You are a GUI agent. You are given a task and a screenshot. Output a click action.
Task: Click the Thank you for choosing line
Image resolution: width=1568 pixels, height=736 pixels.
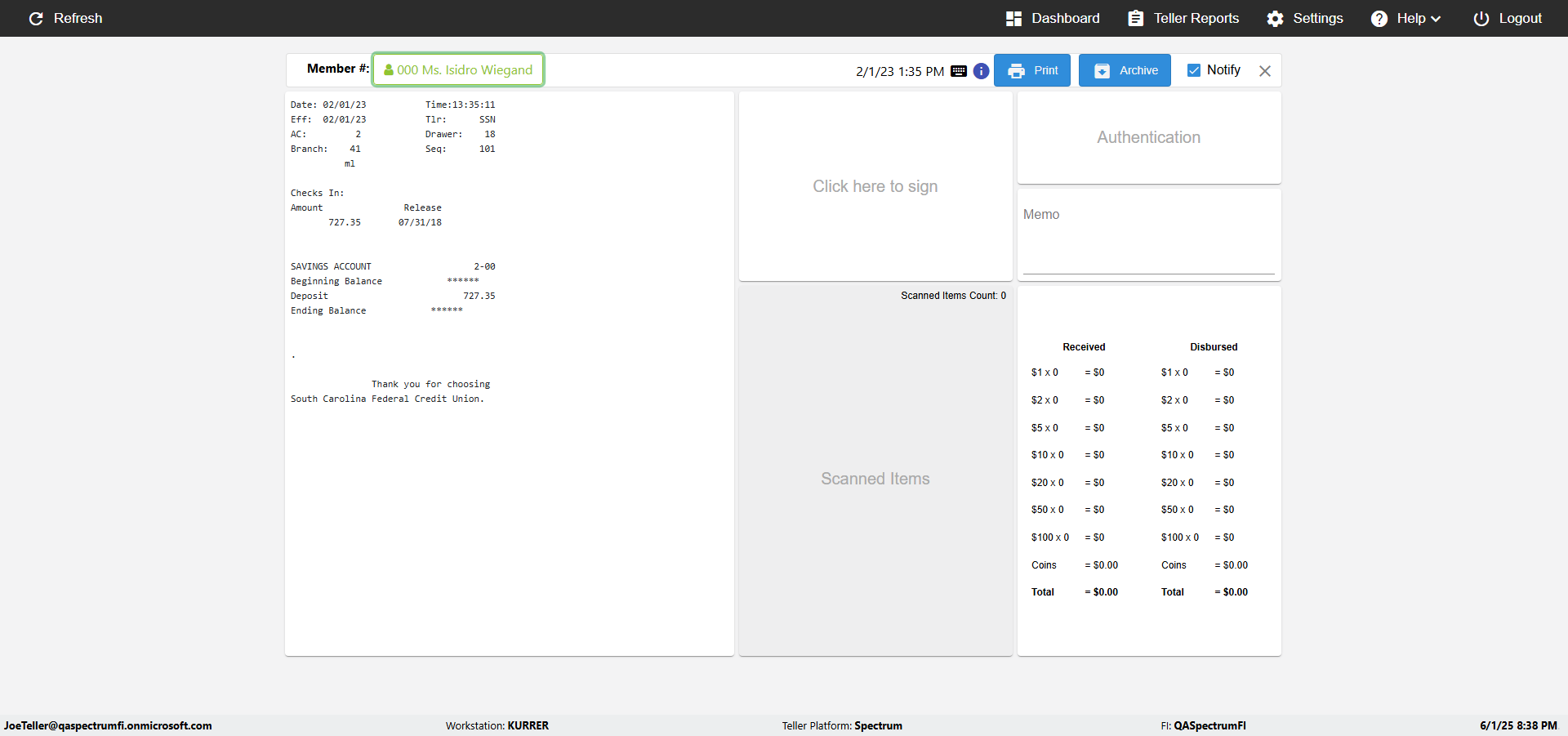[431, 384]
